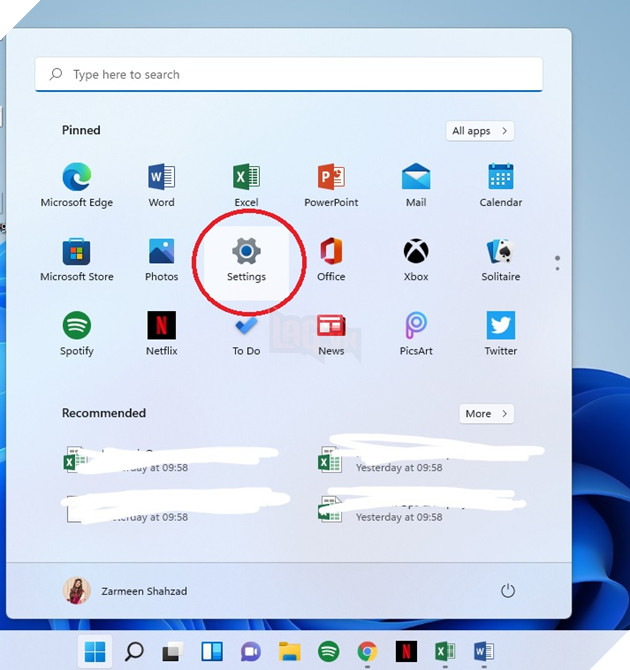Image resolution: width=630 pixels, height=670 pixels.
Task: Switch to Excel in taskbar
Action: [445, 652]
